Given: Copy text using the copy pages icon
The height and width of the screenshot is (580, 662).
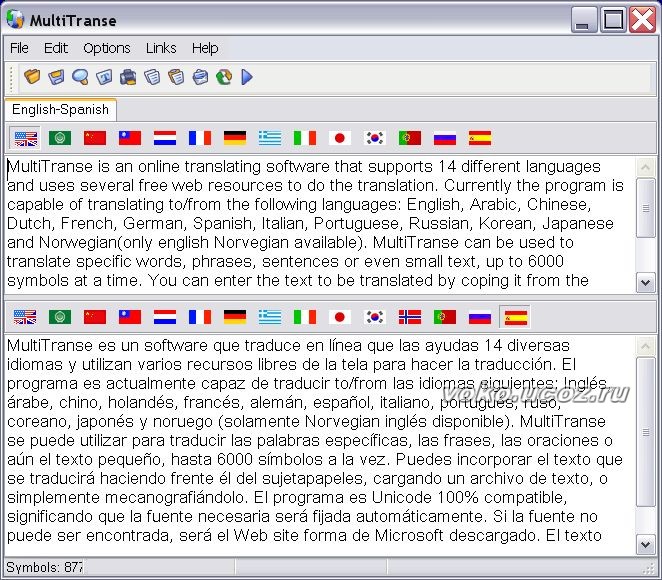Looking at the screenshot, I should click(x=152, y=77).
